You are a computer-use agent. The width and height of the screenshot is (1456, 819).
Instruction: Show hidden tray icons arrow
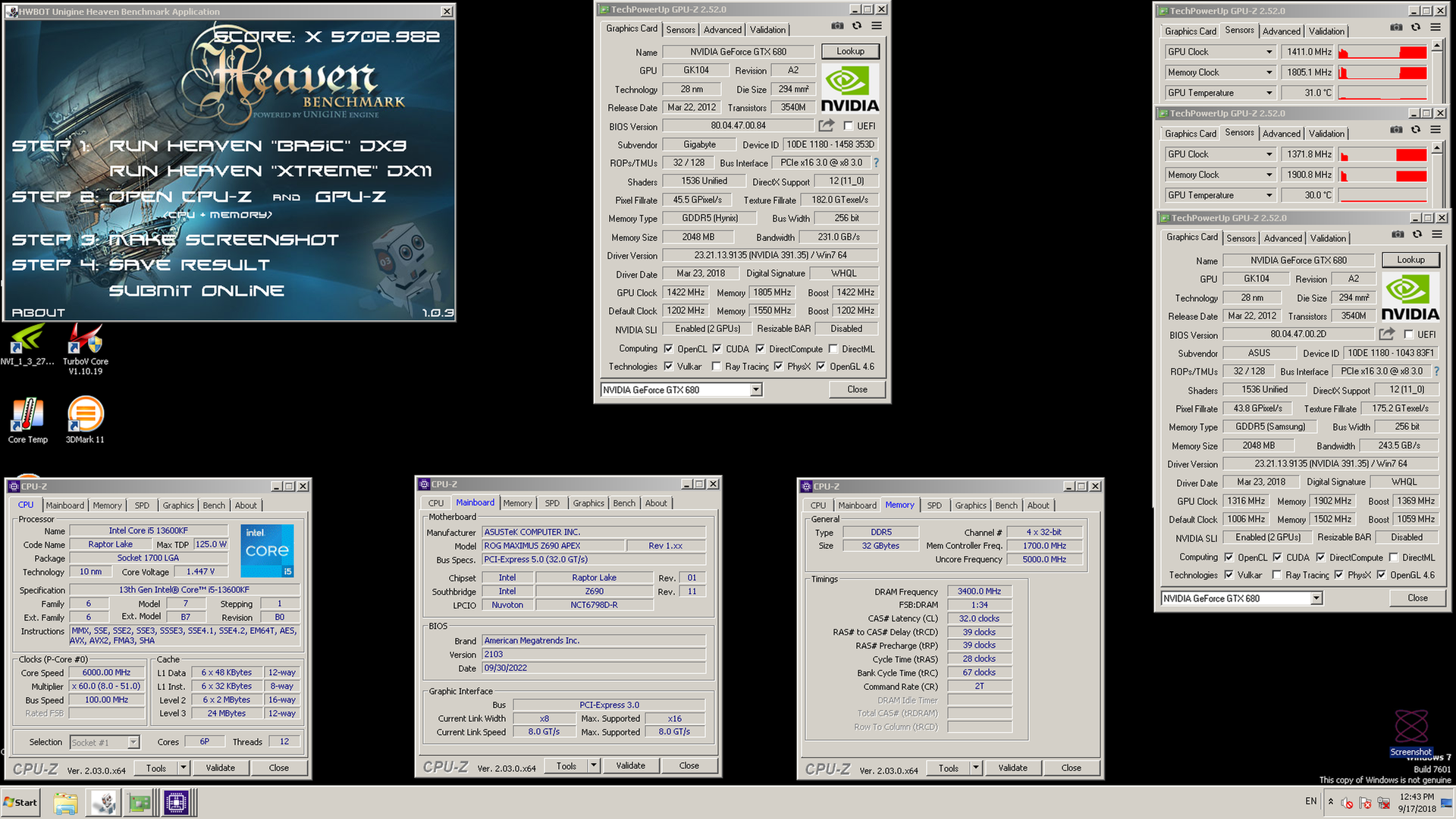[x=1330, y=801]
